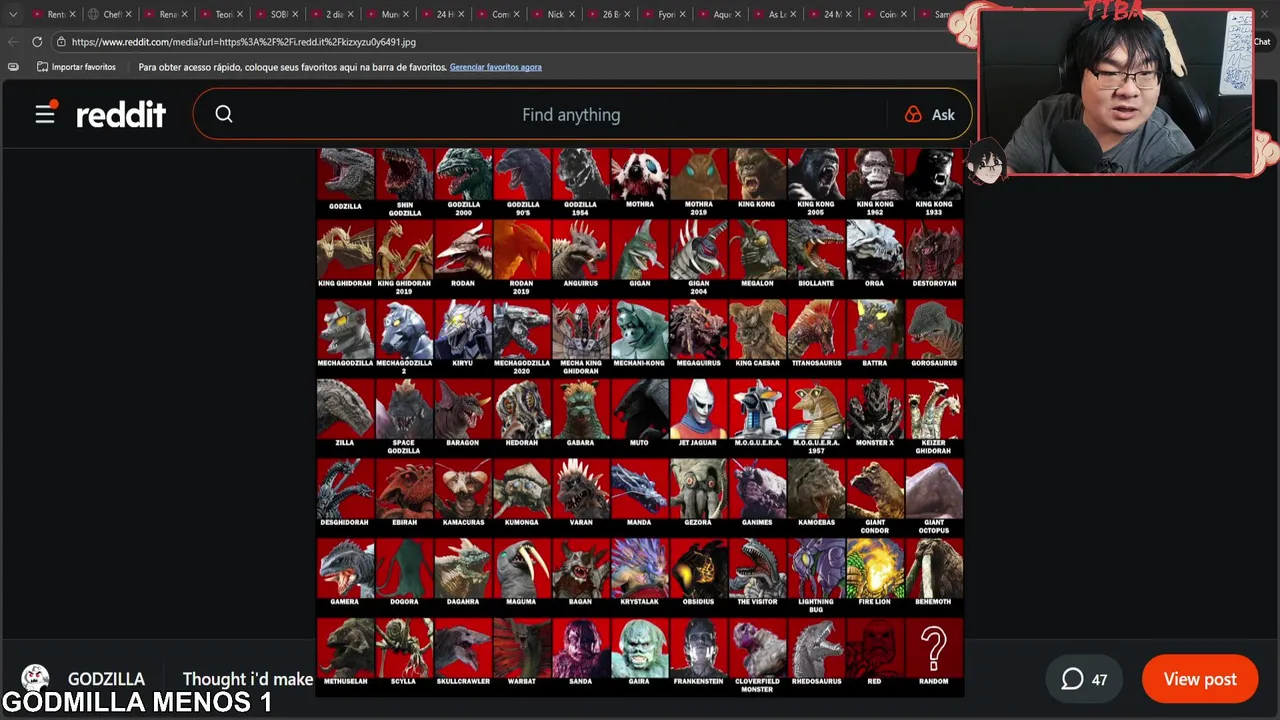
Task: Click the Hedorah portrait
Action: 522,409
